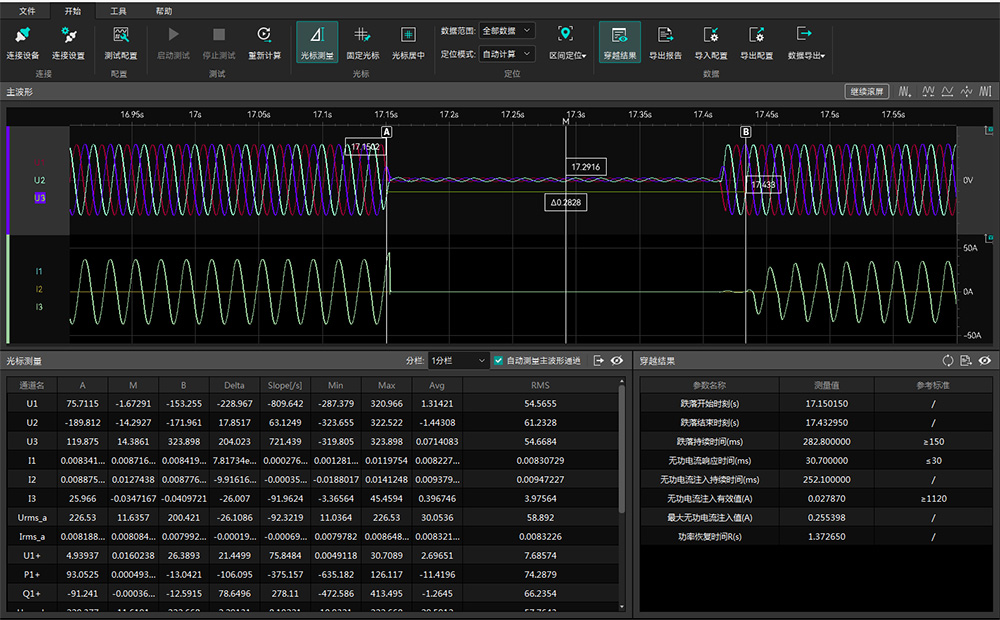Click the 重新计算 recalculate icon
Viewport: 1000px width, 620px height.
[264, 35]
